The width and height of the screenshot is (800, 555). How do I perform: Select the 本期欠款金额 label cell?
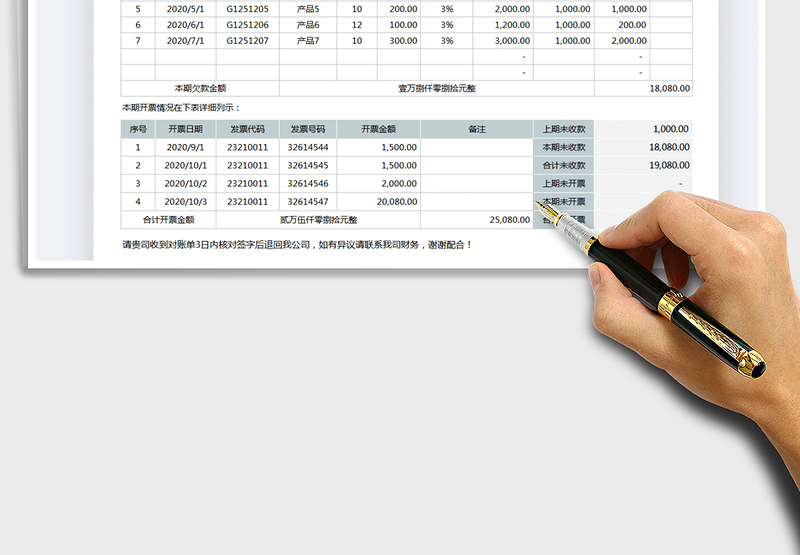pos(200,88)
